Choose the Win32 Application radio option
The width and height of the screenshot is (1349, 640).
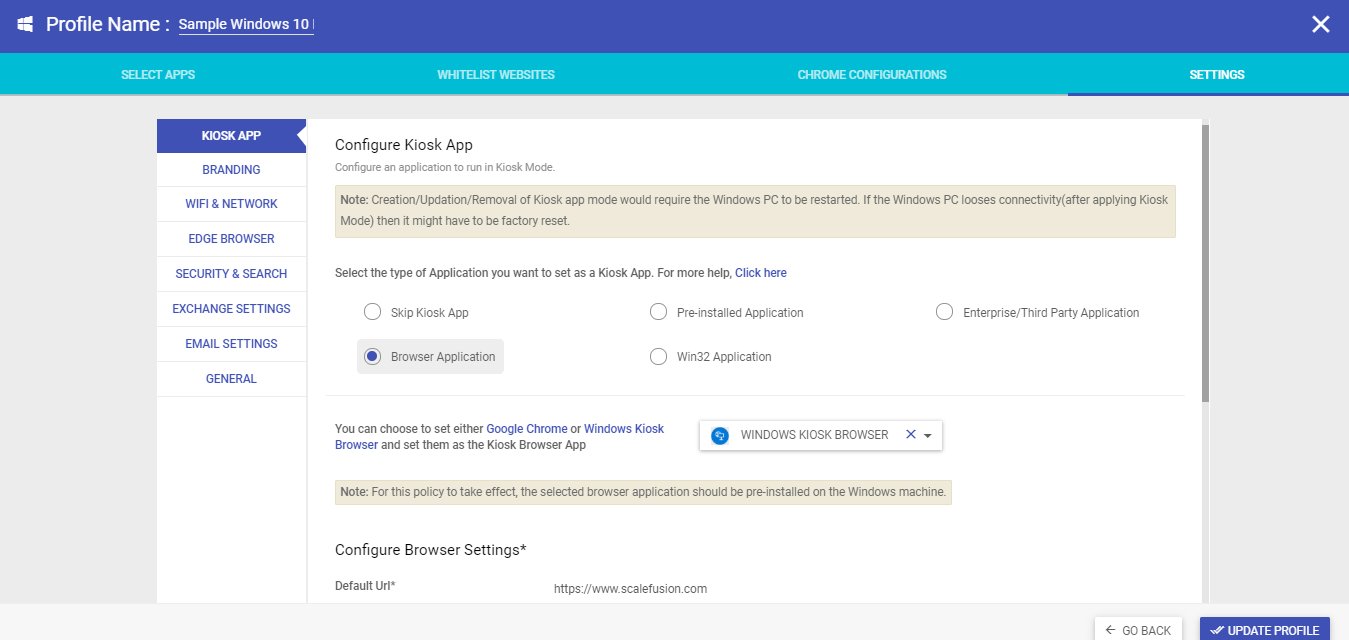point(658,356)
